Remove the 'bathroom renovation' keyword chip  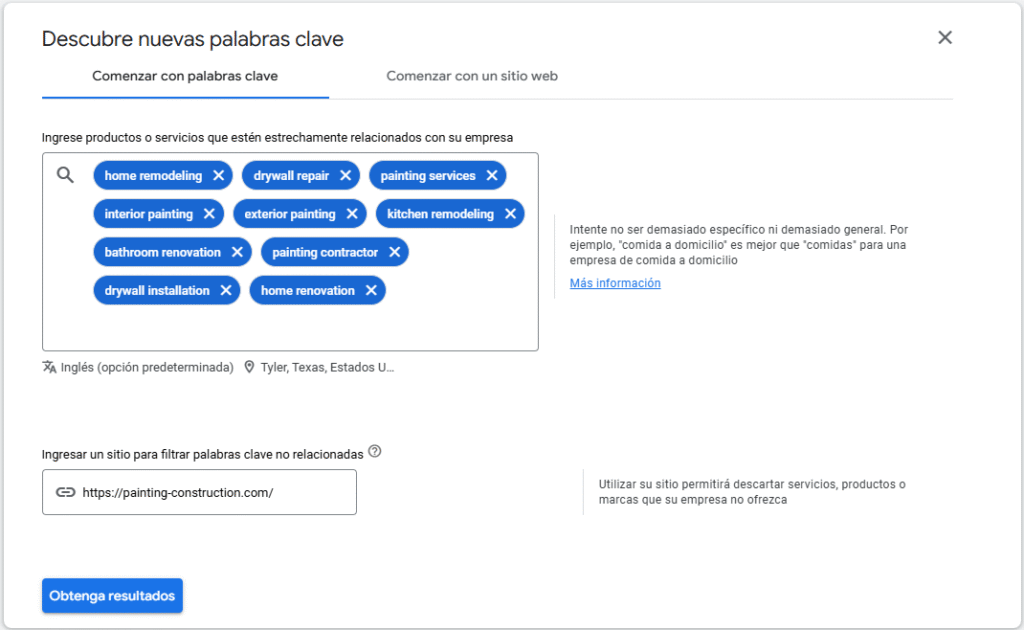237,252
